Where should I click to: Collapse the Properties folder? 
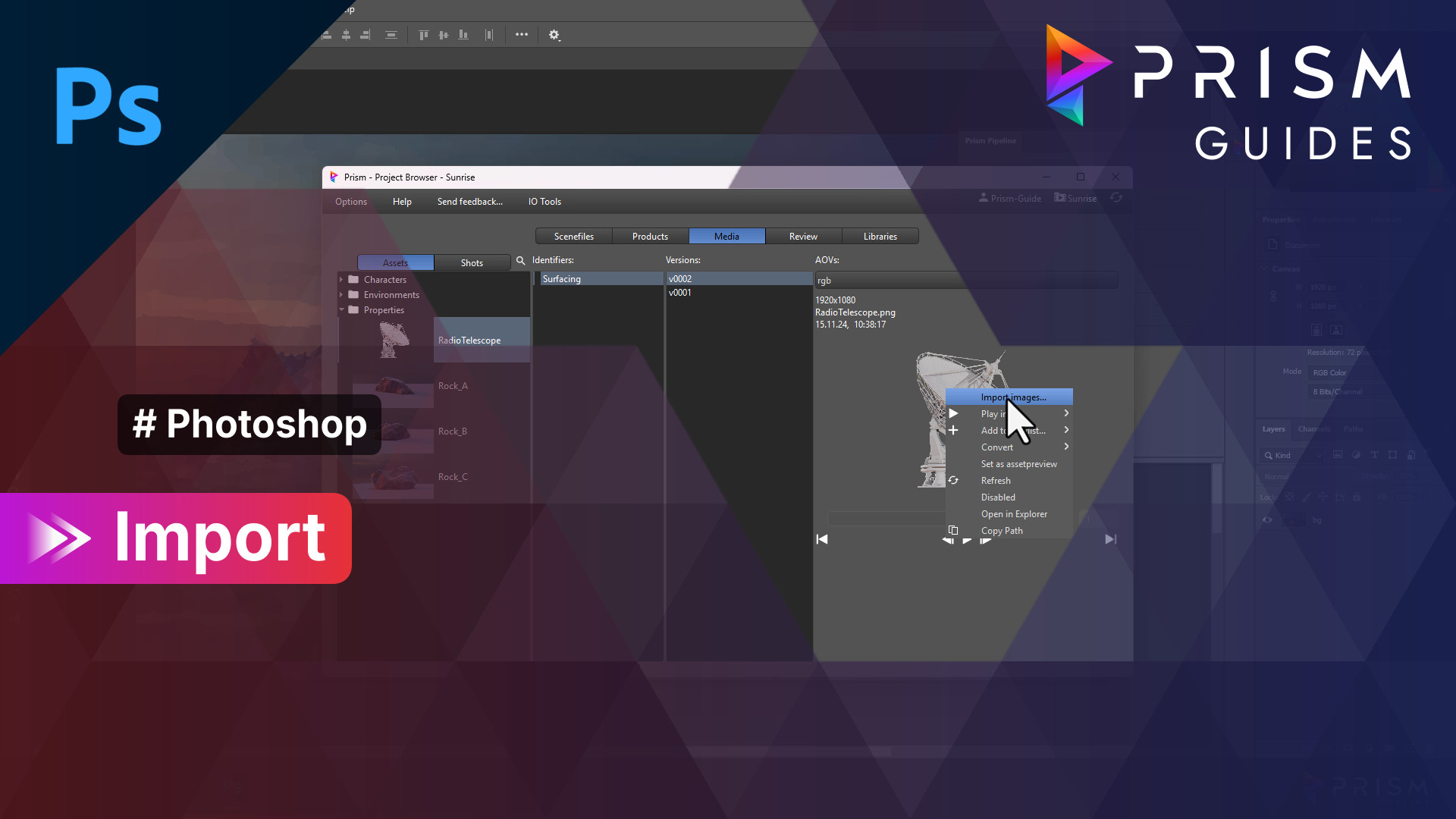(x=341, y=310)
